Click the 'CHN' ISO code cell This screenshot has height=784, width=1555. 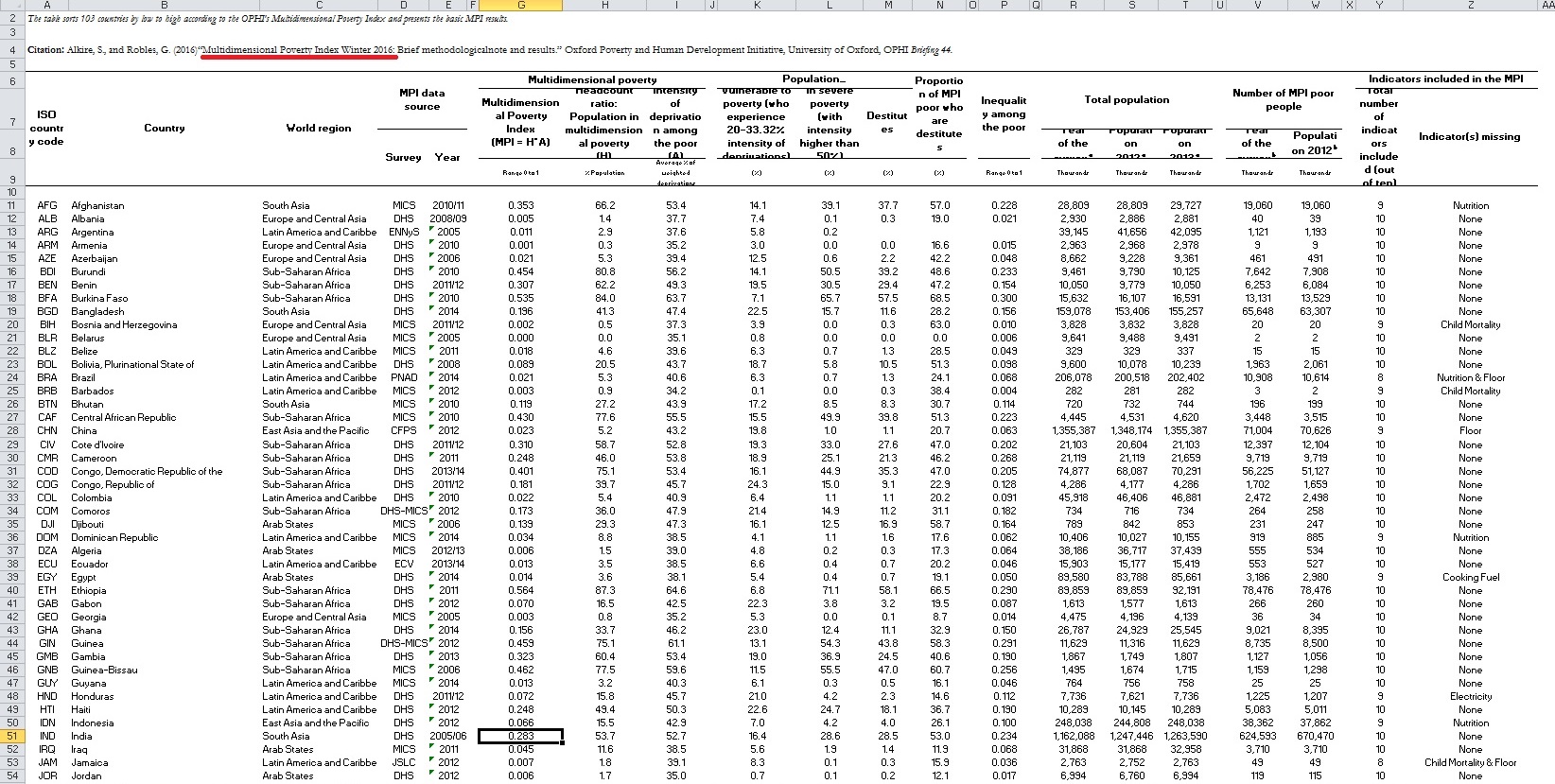47,430
